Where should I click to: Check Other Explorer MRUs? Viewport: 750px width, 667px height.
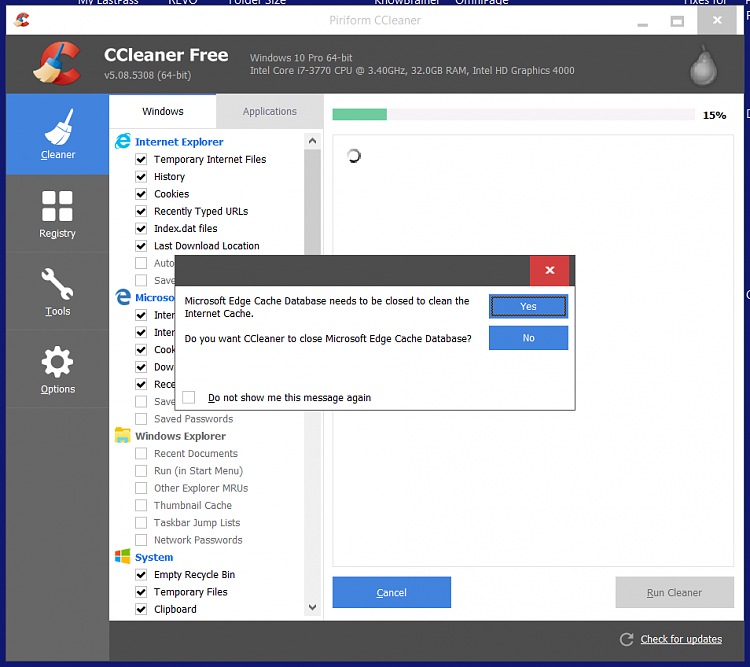(141, 488)
